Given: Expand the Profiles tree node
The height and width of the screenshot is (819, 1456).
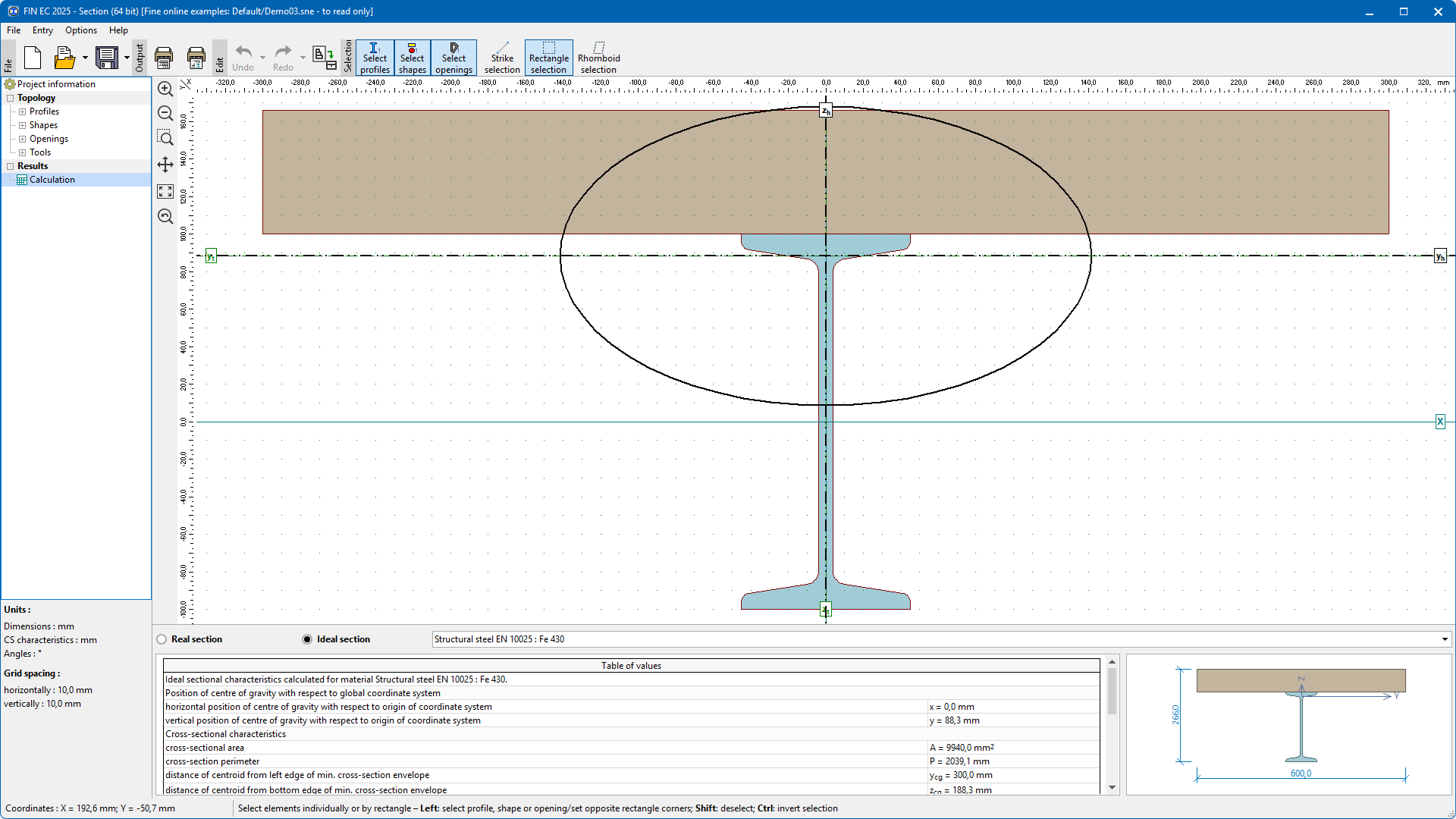Looking at the screenshot, I should click(x=23, y=111).
